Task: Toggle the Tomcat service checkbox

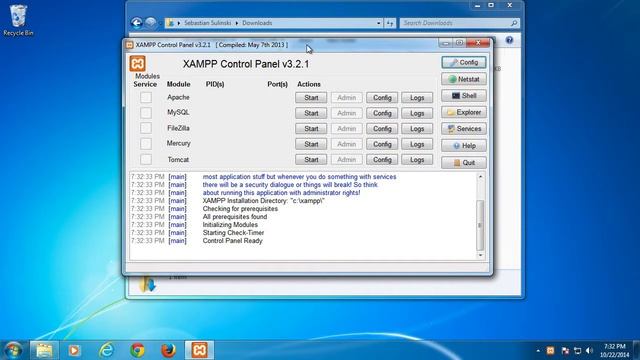Action: (x=146, y=159)
